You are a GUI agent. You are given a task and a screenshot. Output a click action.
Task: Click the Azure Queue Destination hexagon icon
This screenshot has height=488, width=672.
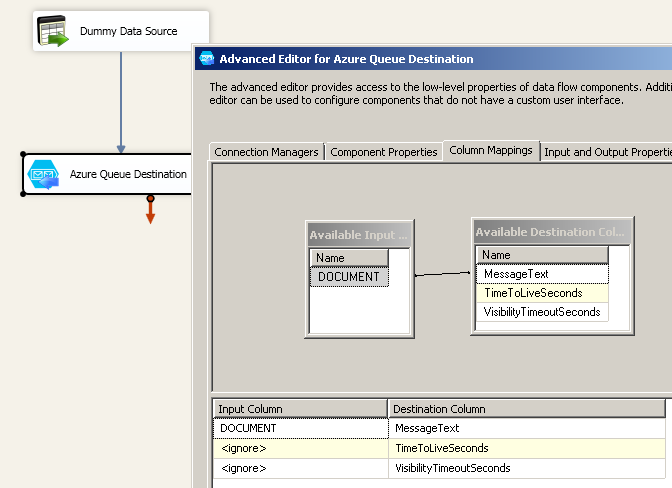click(x=43, y=174)
